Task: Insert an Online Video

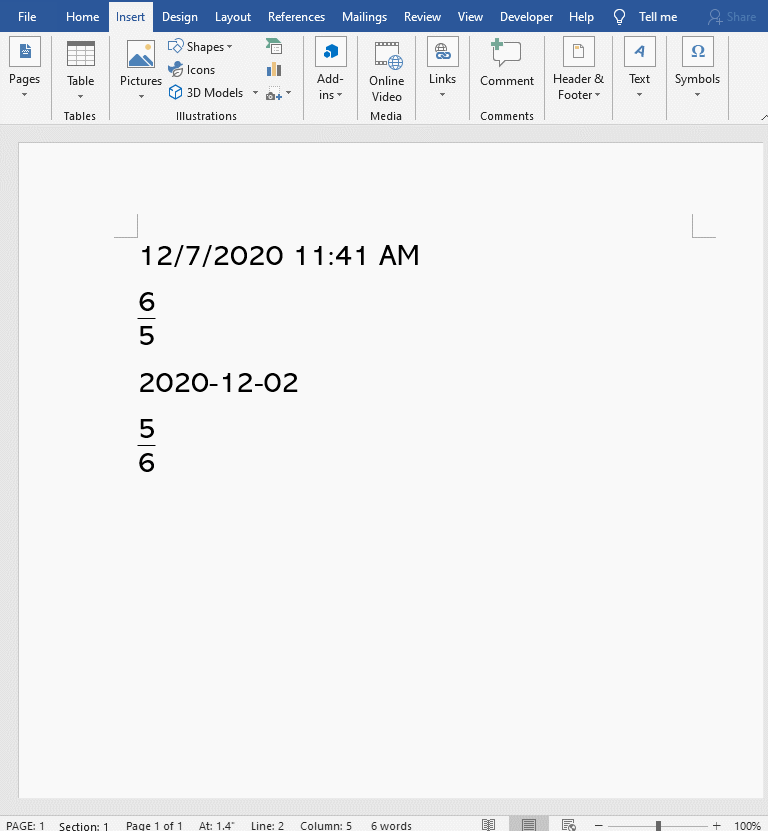Action: 386,72
